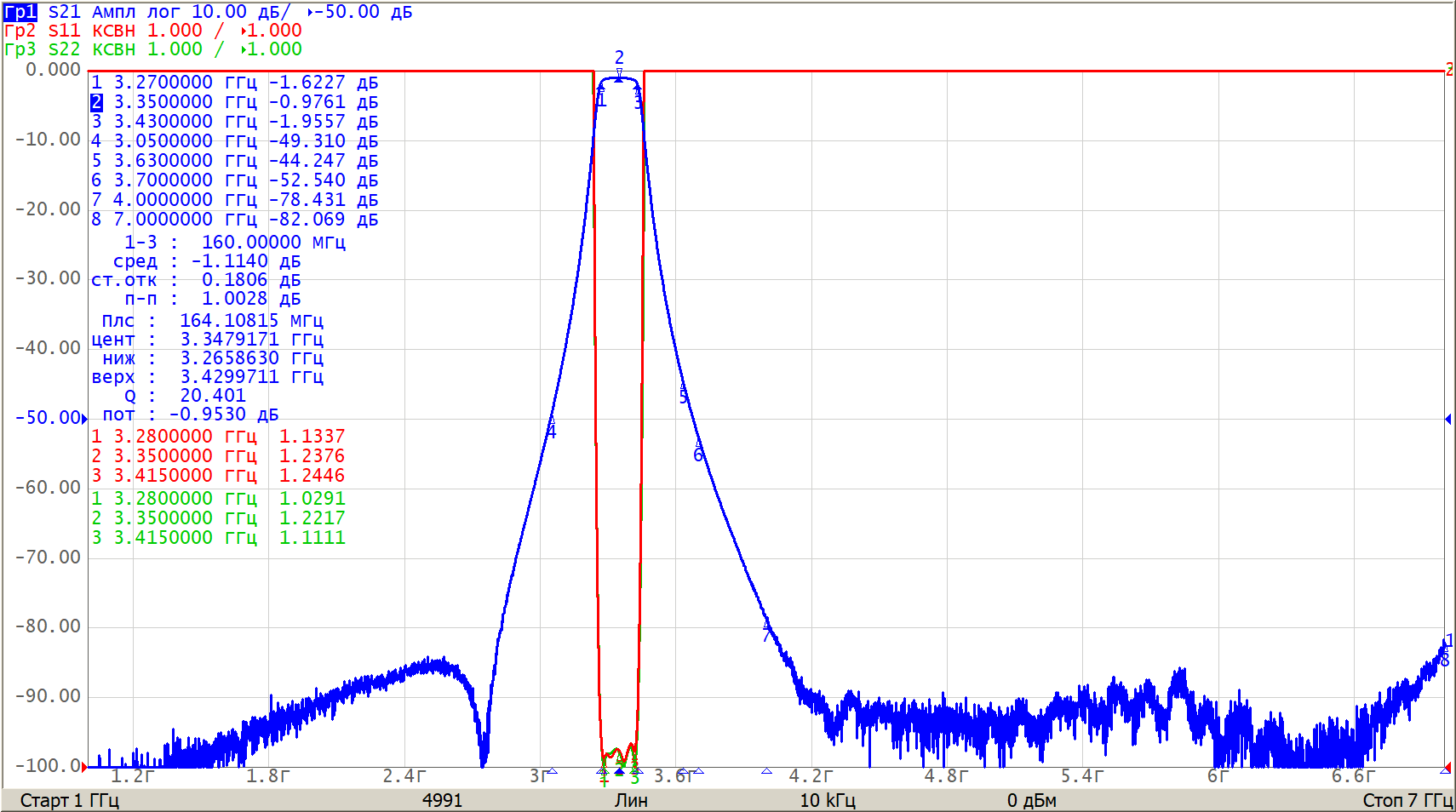The height and width of the screenshot is (812, 1456).
Task: Open the Лин sweep type field
Action: [631, 800]
